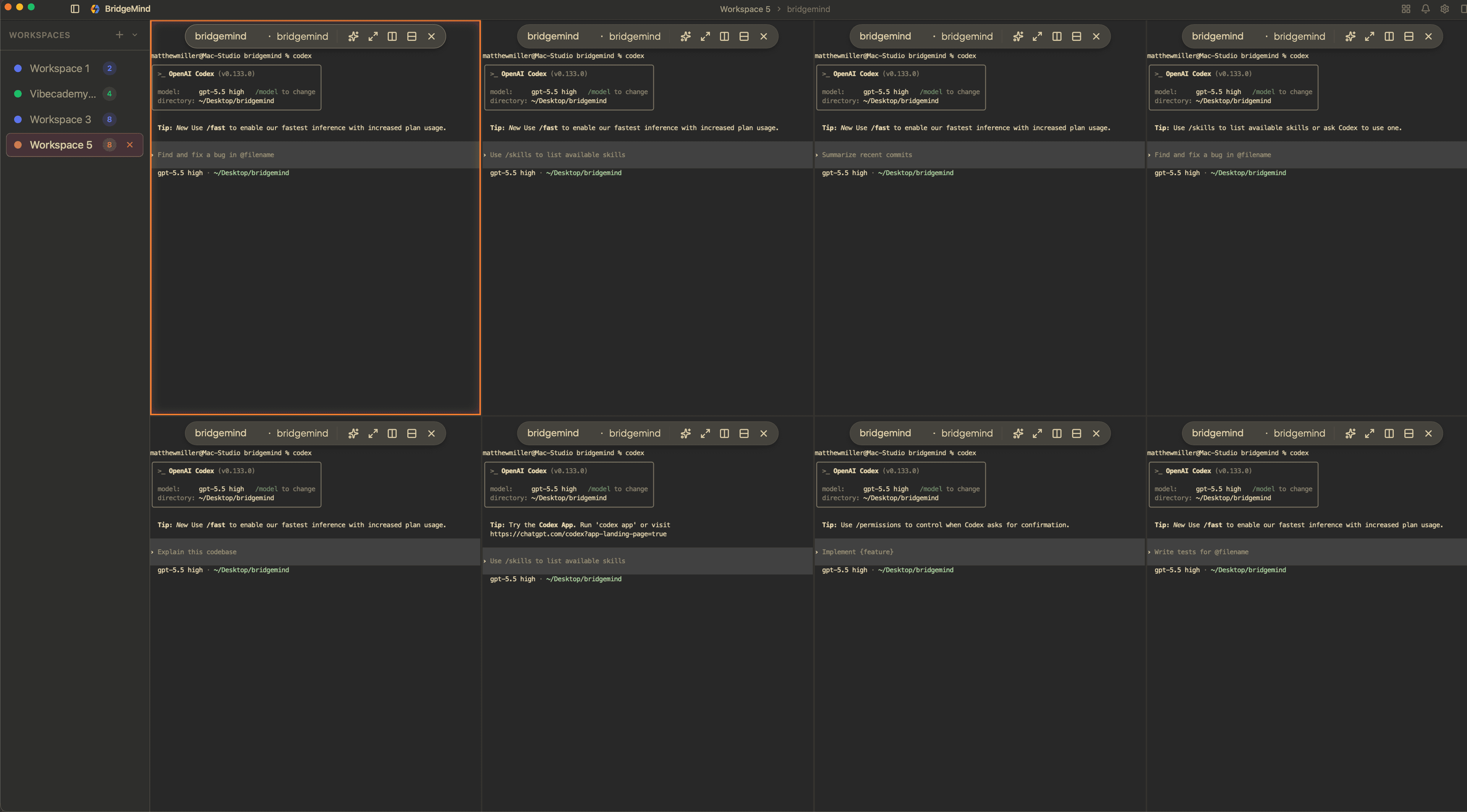Click the 'Write tests for @filename' prompt field
This screenshot has height=812, width=1467.
click(x=1307, y=552)
